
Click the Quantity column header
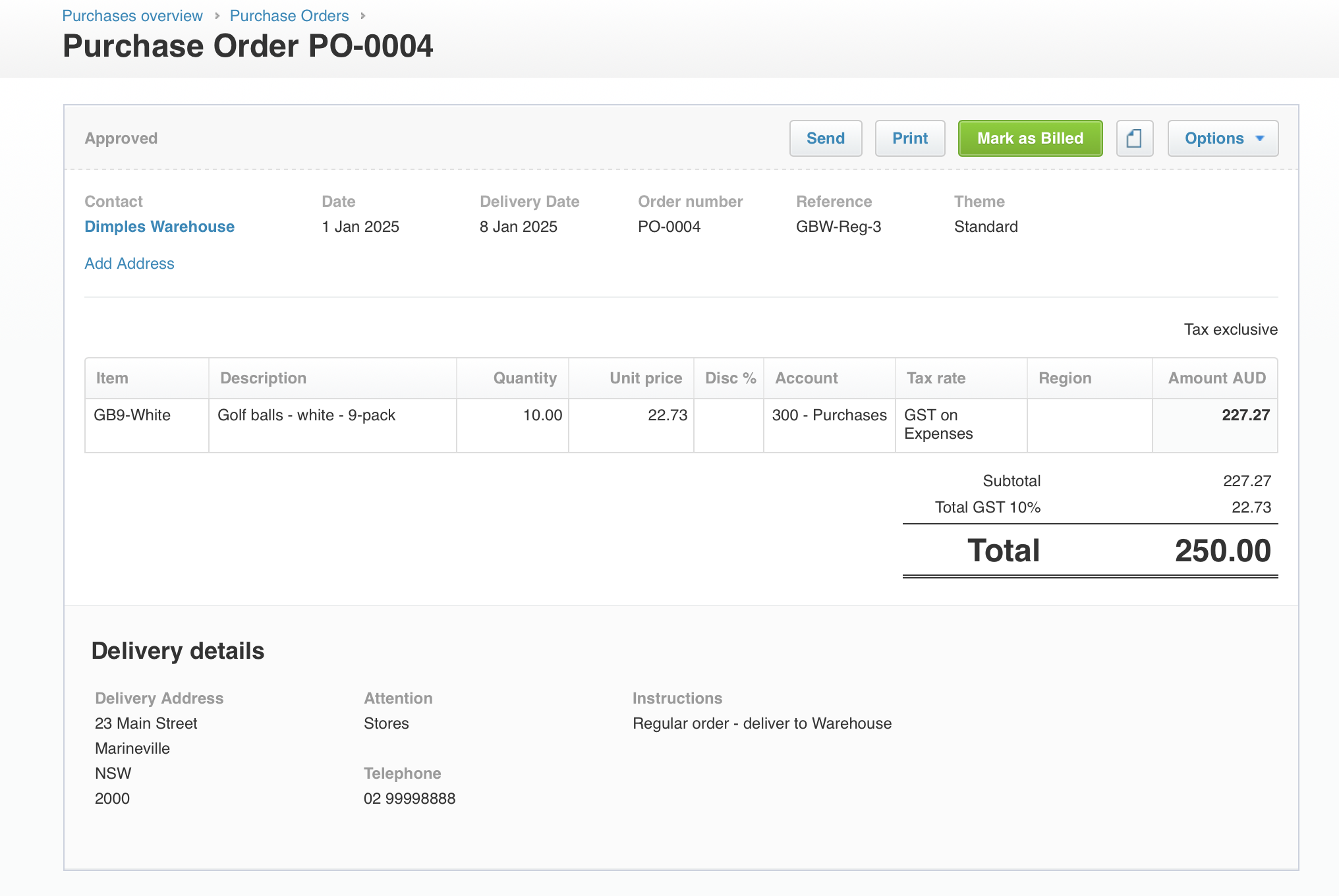pyautogui.click(x=525, y=378)
